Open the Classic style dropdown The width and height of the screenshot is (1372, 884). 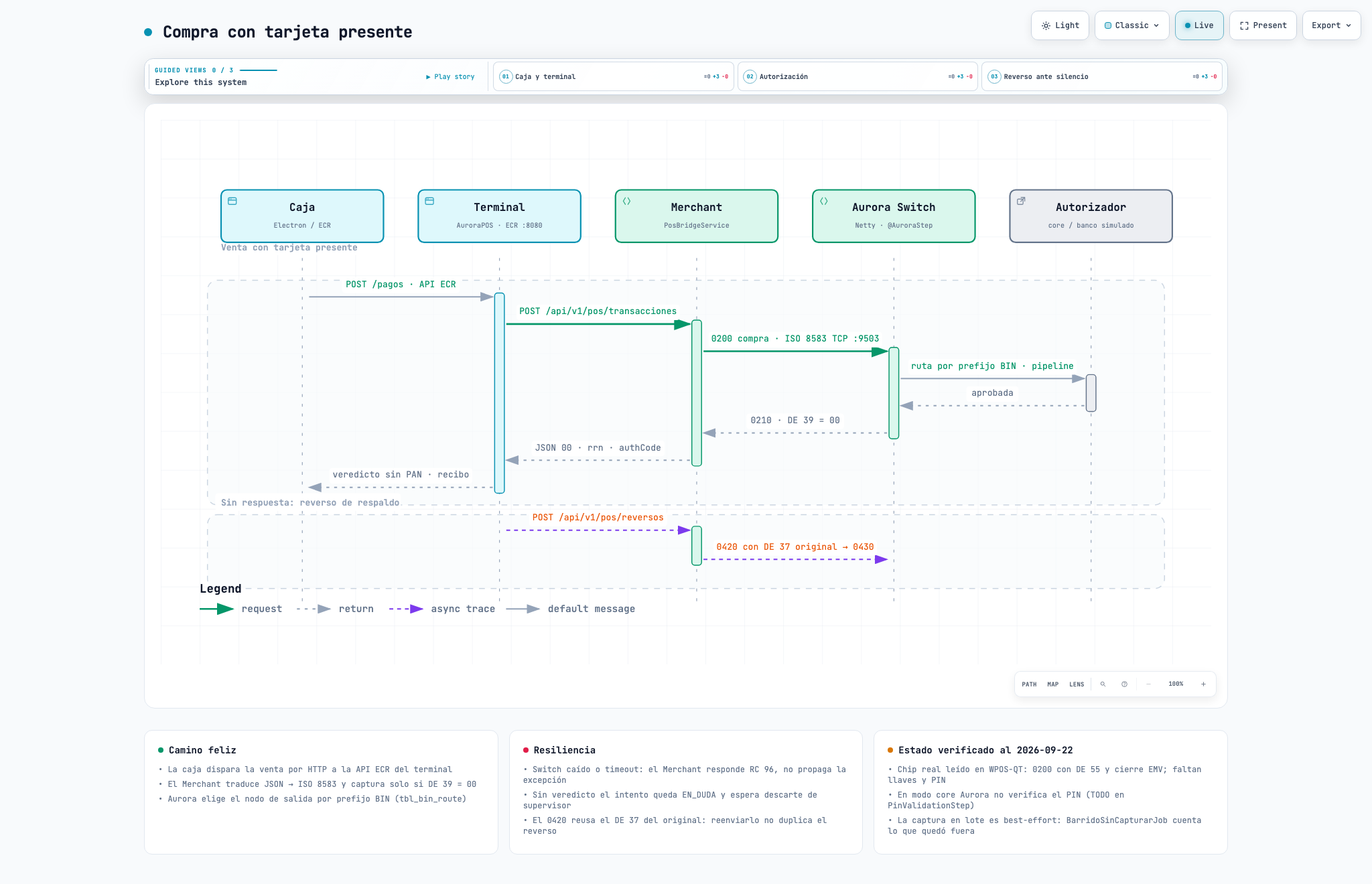pos(1131,25)
